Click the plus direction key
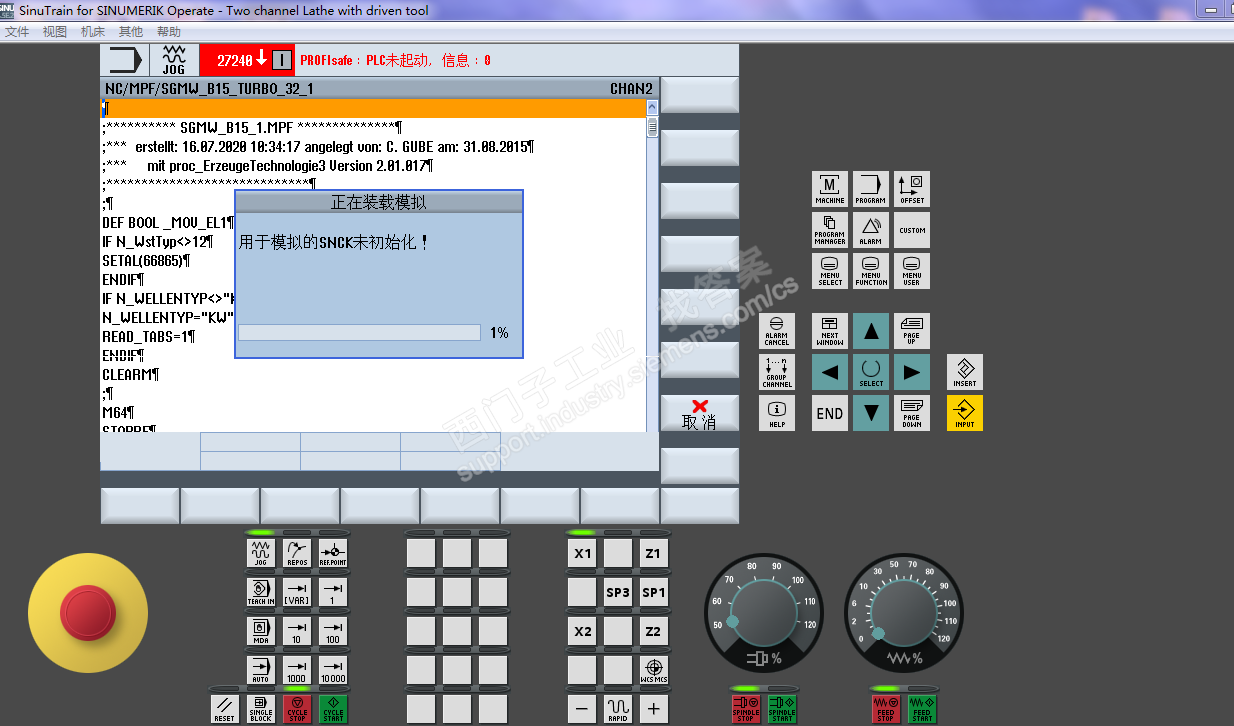 (654, 709)
